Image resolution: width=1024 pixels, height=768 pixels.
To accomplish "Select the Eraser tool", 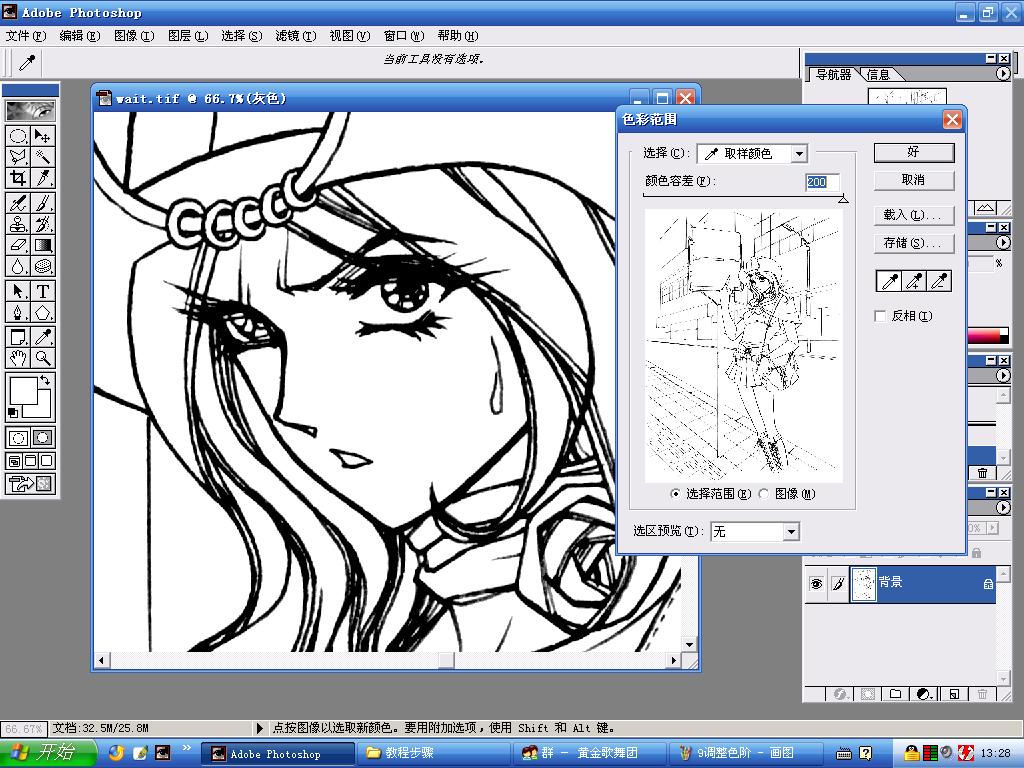I will [18, 245].
